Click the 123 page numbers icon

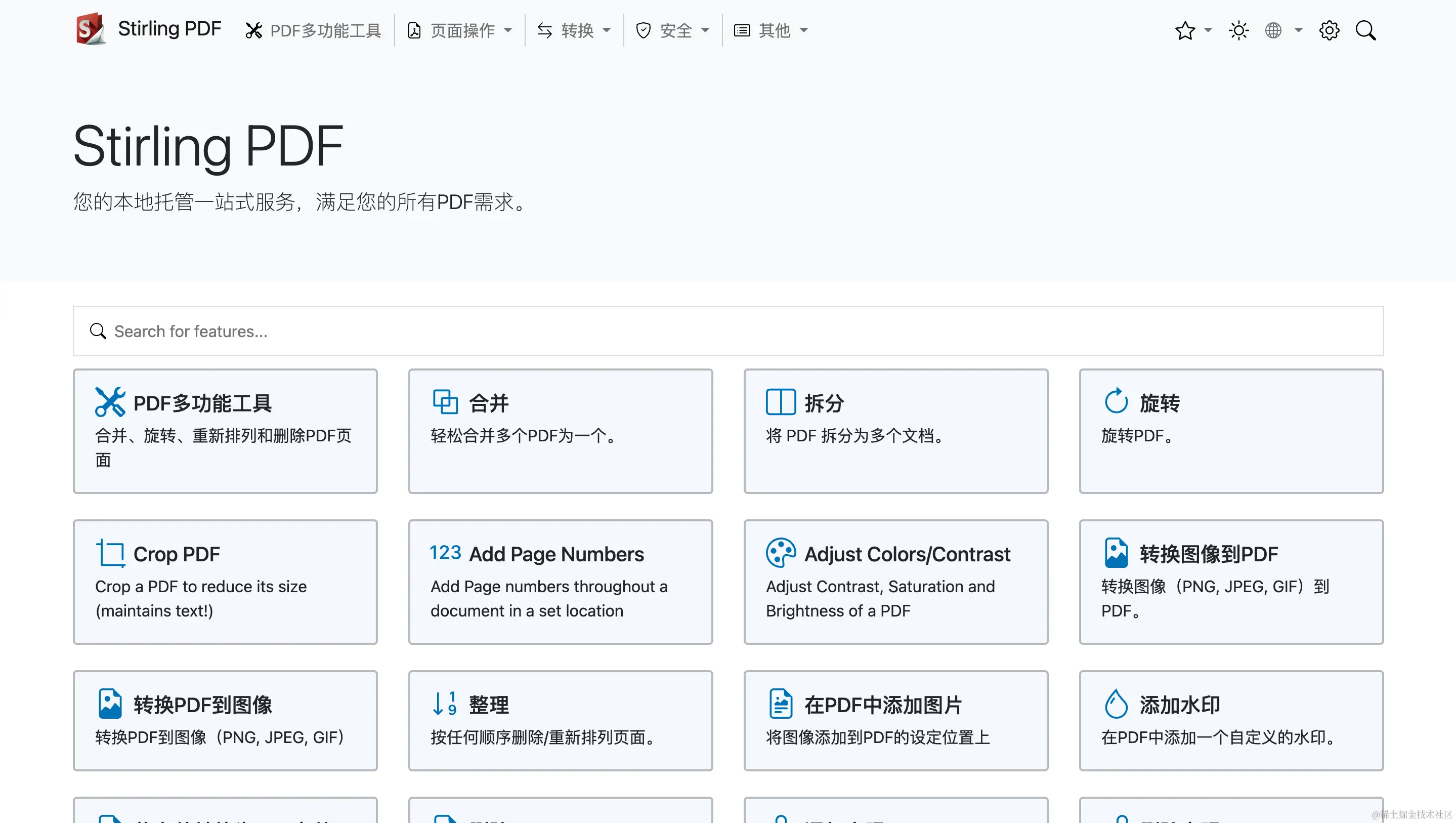(x=445, y=552)
